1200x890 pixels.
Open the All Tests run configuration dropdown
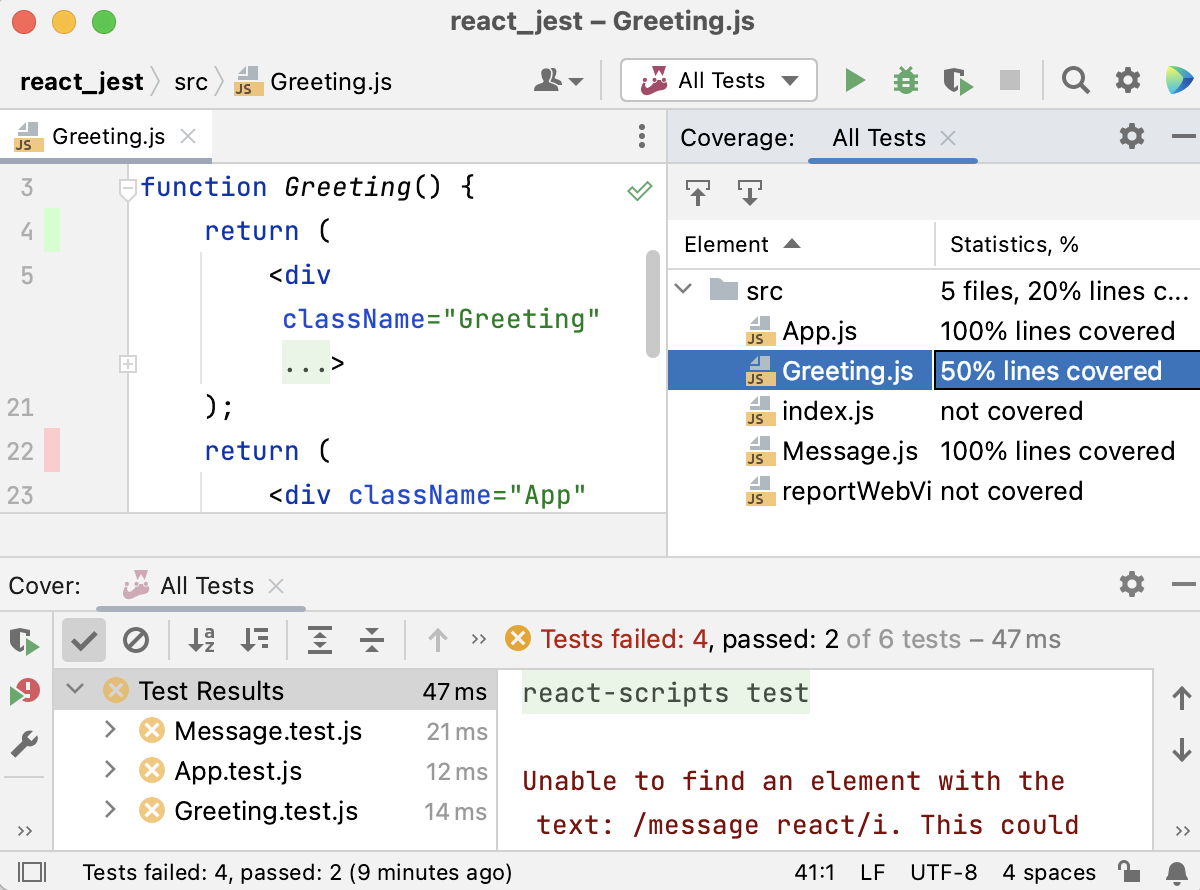point(719,81)
